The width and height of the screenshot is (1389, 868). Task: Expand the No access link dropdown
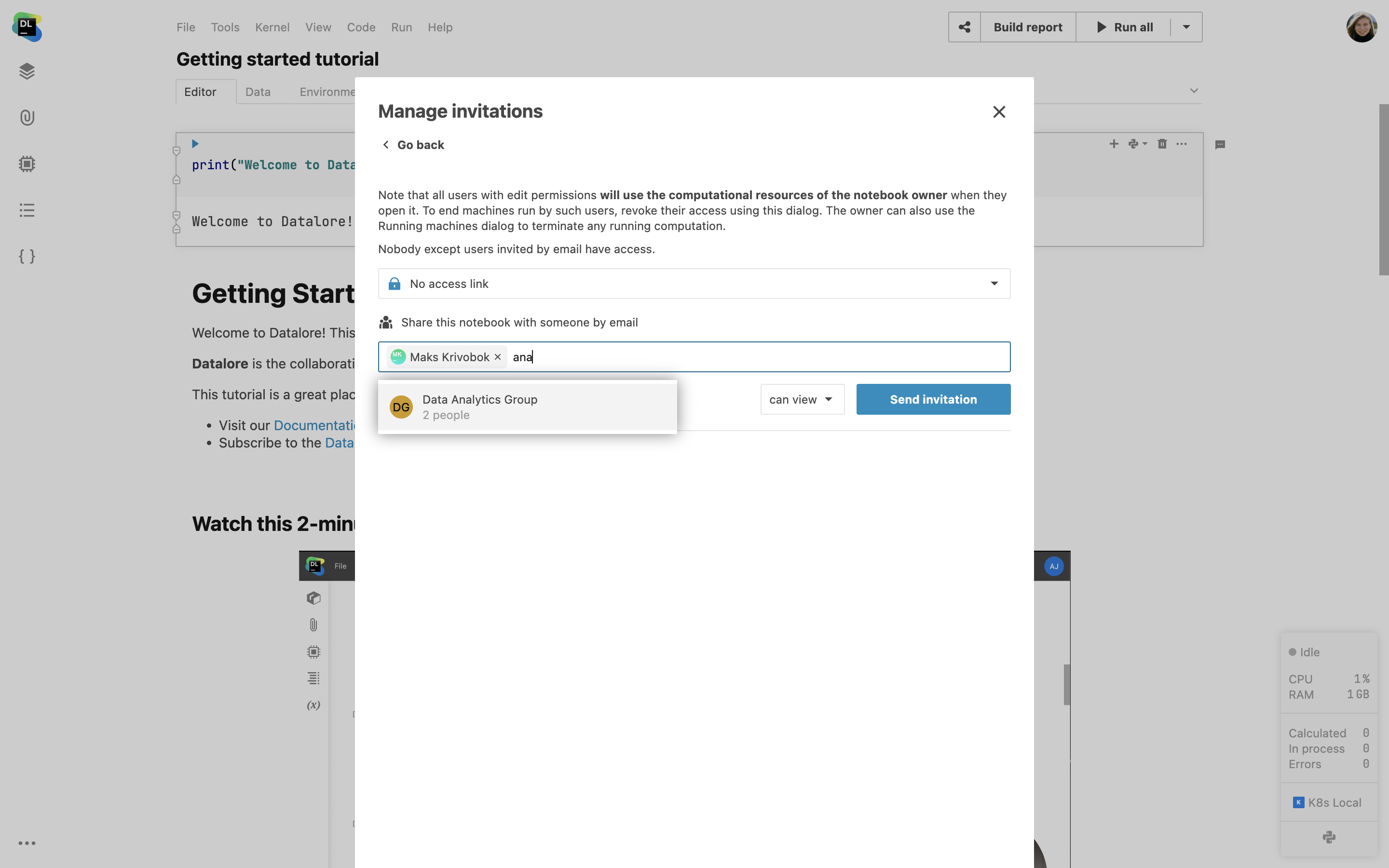[x=994, y=284]
